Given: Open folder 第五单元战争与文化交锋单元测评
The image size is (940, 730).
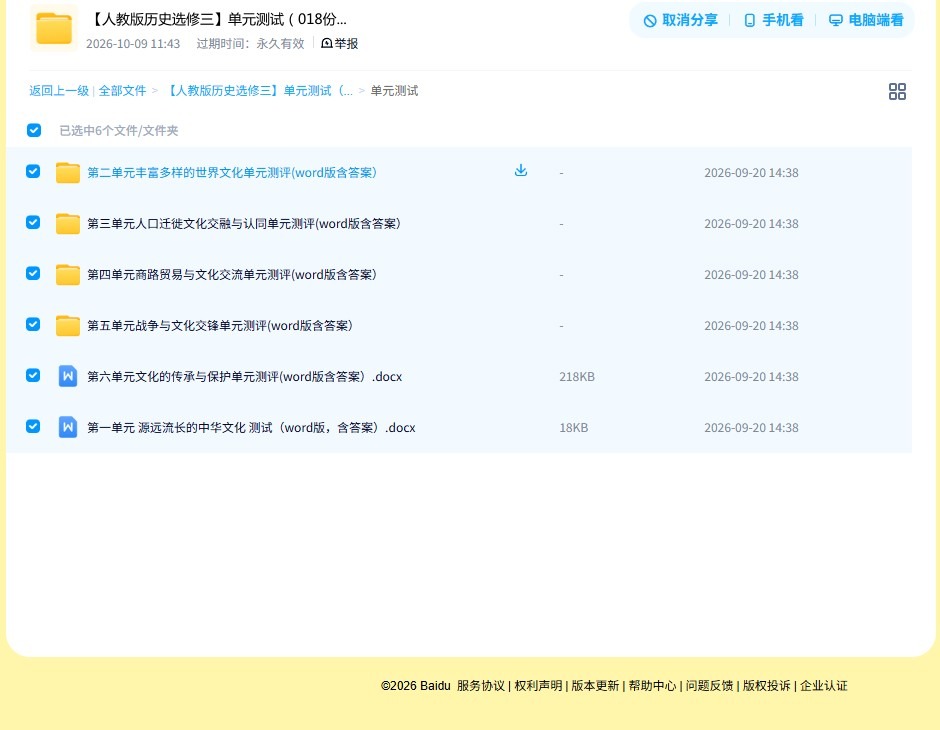Looking at the screenshot, I should (219, 325).
